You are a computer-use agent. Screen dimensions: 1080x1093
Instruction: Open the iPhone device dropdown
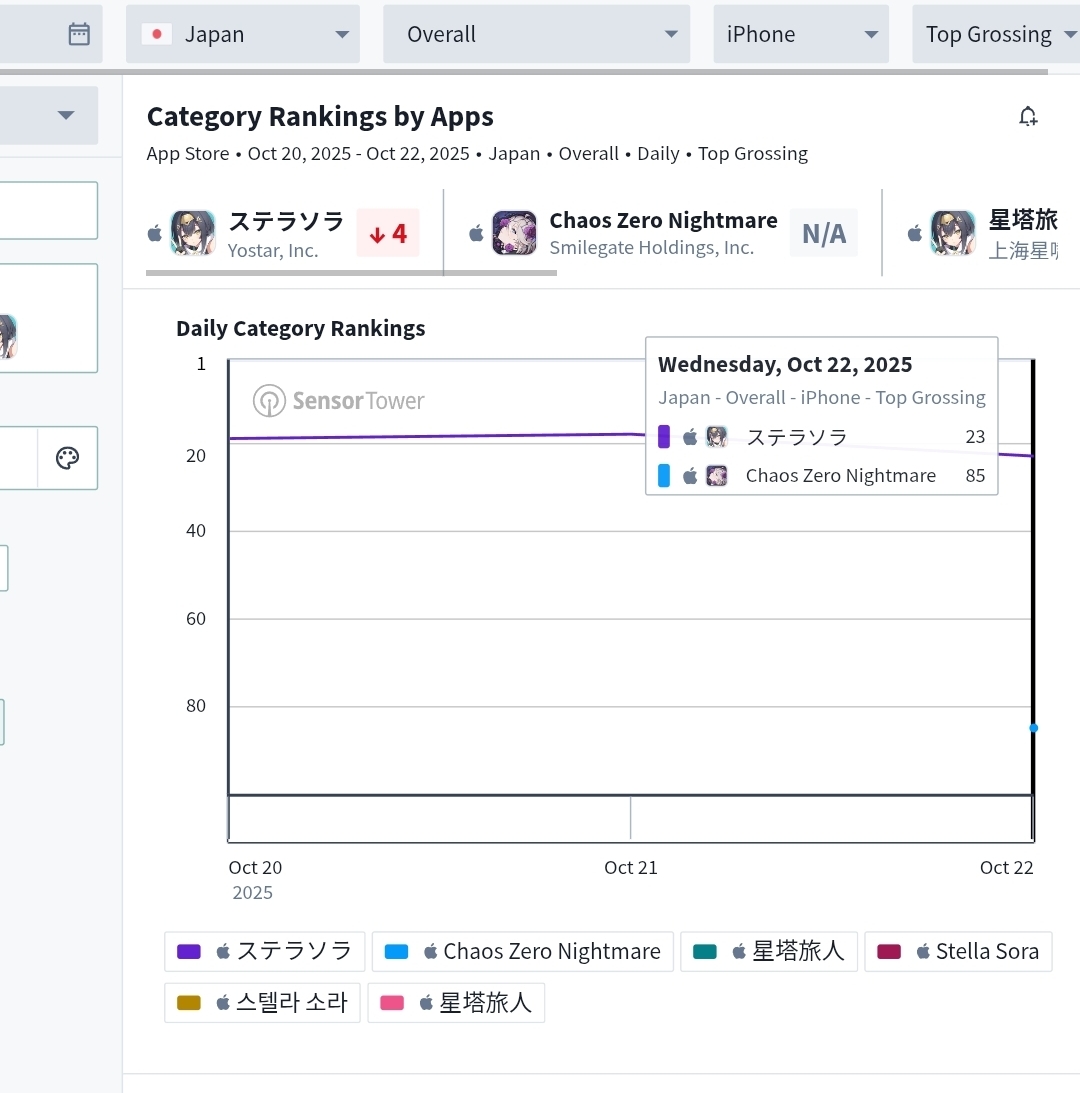point(801,34)
